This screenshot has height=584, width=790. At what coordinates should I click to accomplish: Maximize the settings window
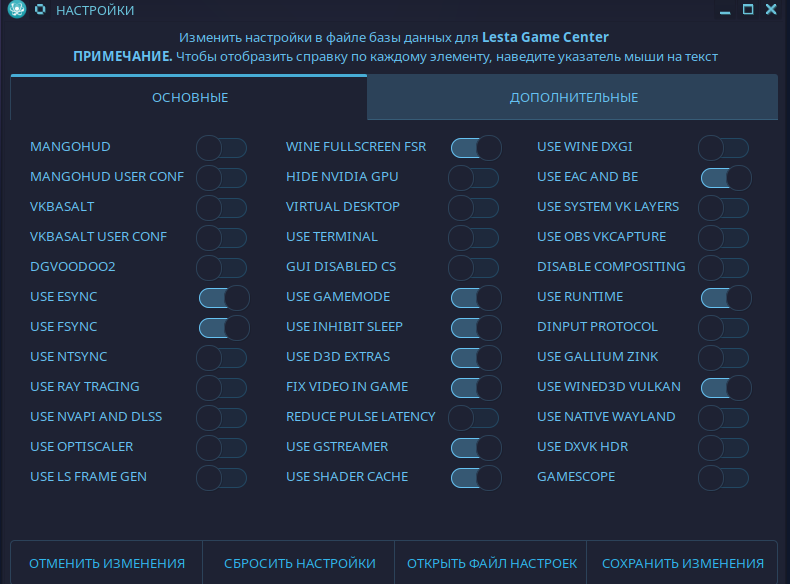(748, 11)
